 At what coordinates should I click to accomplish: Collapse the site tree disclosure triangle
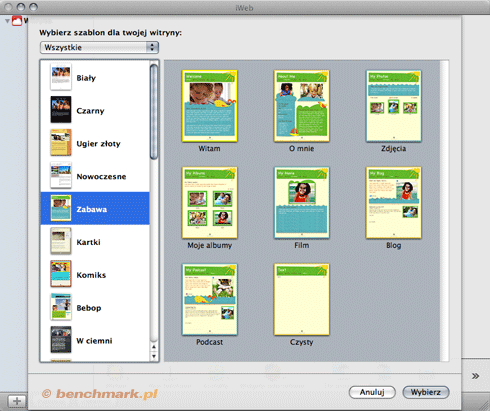pos(7,21)
